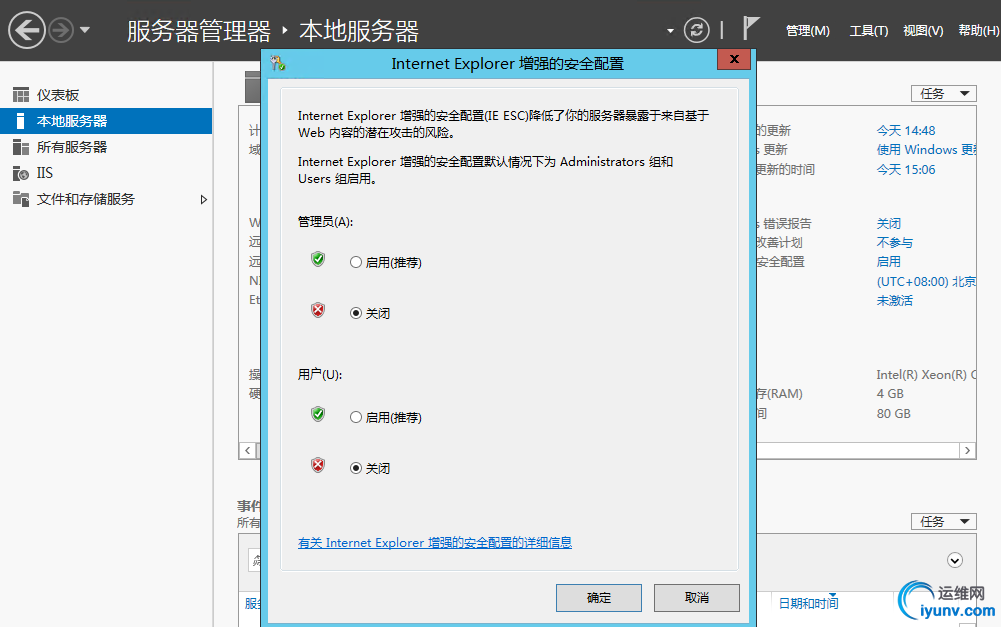Click the 不参与 improvement program link

pos(895,243)
